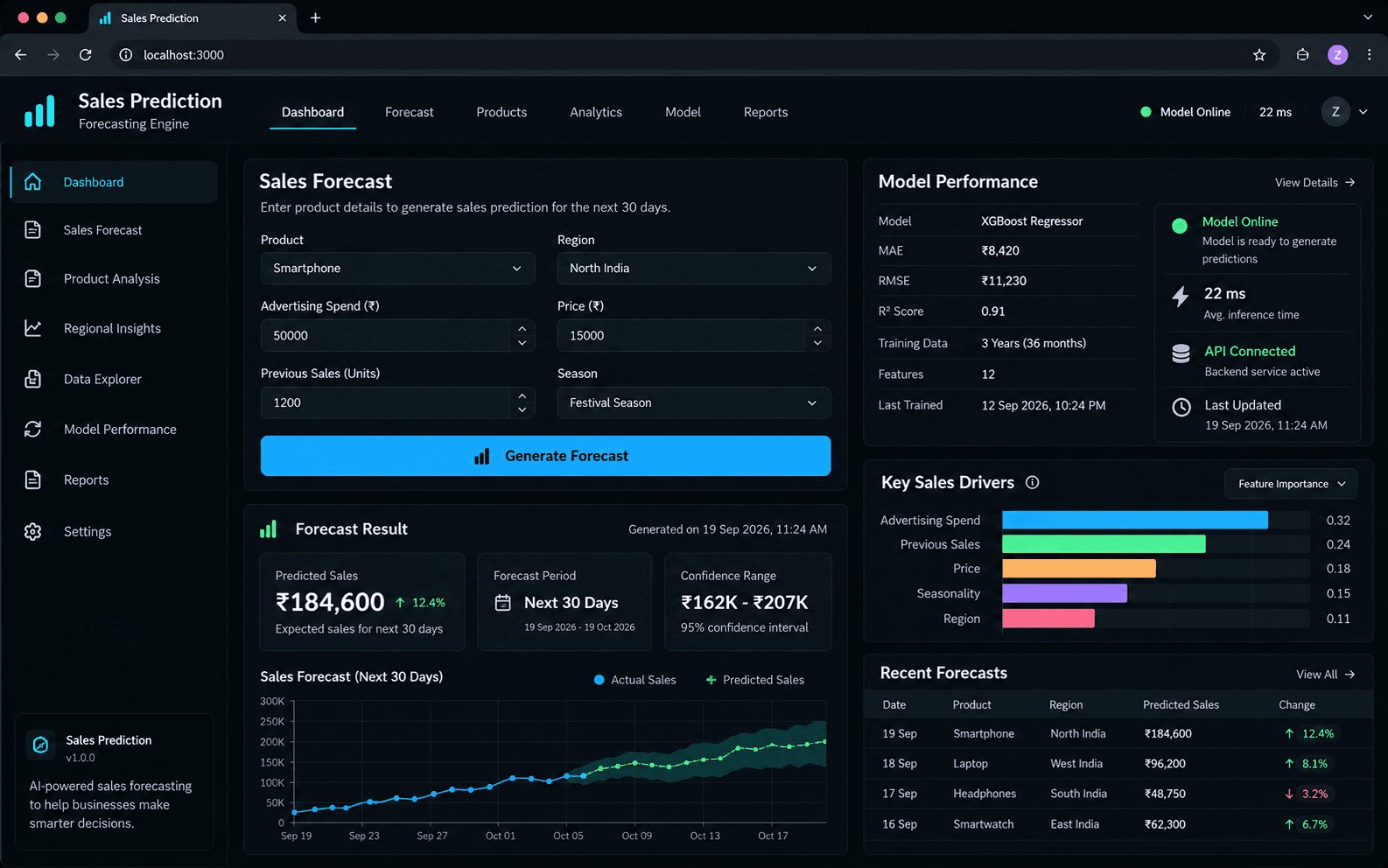
Task: Click the Dashboard home icon in sidebar
Action: click(x=32, y=182)
